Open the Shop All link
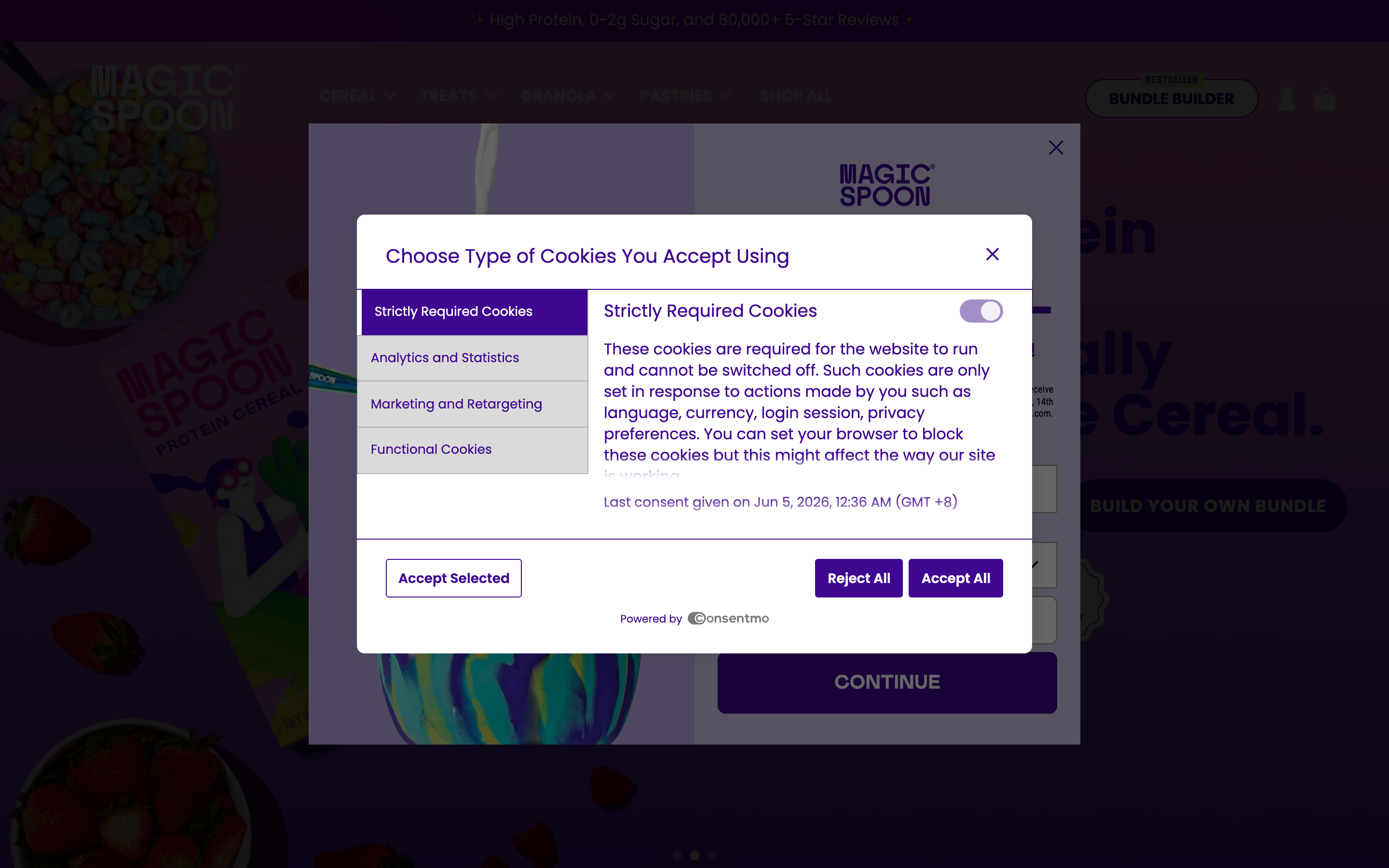Viewport: 1389px width, 868px height. click(x=795, y=96)
